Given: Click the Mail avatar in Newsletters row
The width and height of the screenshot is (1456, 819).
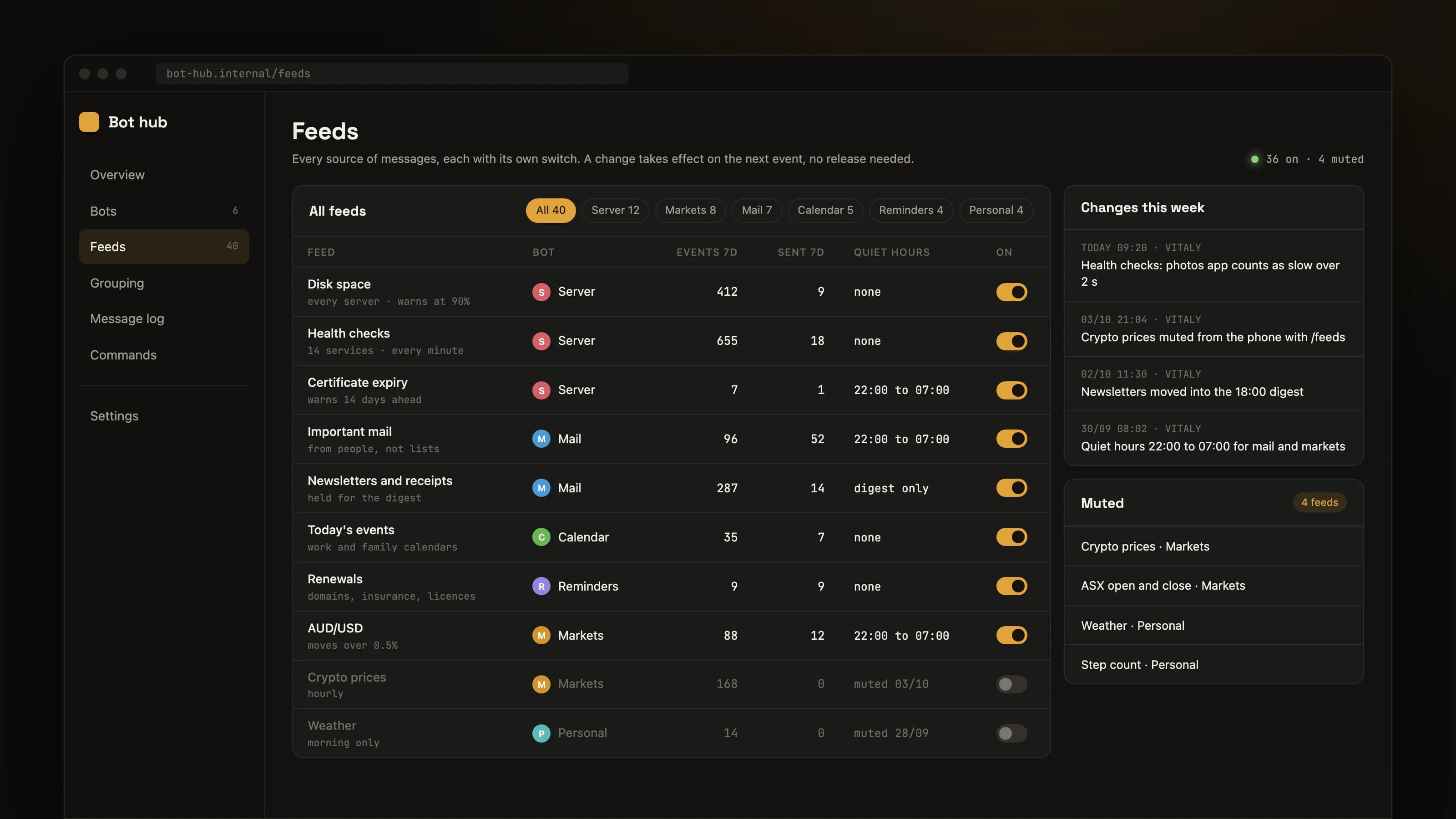Looking at the screenshot, I should [x=541, y=488].
